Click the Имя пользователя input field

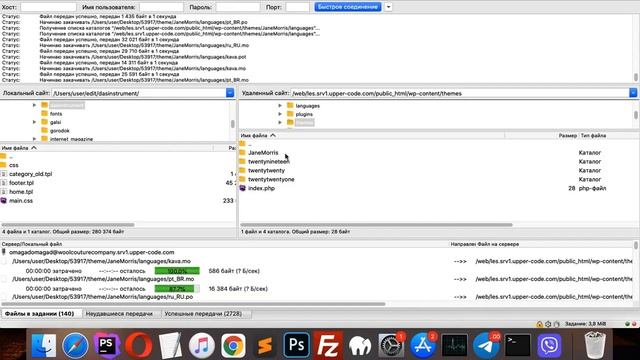pyautogui.click(x=161, y=7)
